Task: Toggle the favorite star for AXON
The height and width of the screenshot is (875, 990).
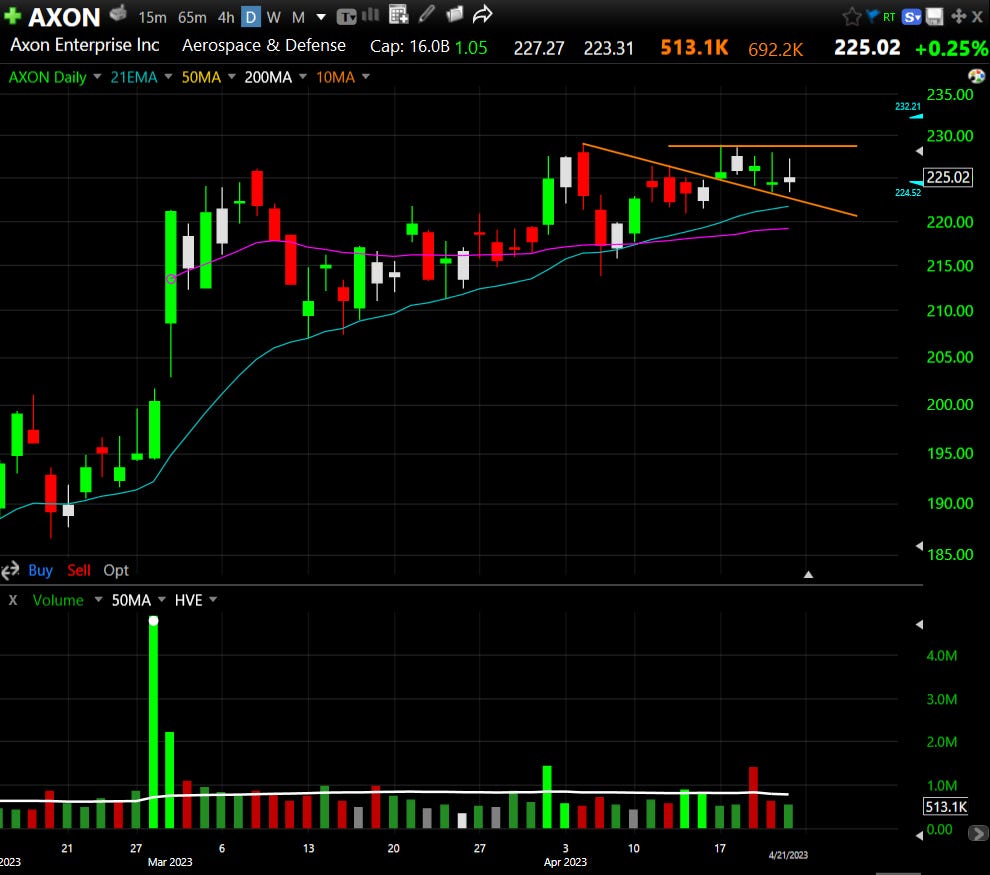Action: (x=852, y=17)
